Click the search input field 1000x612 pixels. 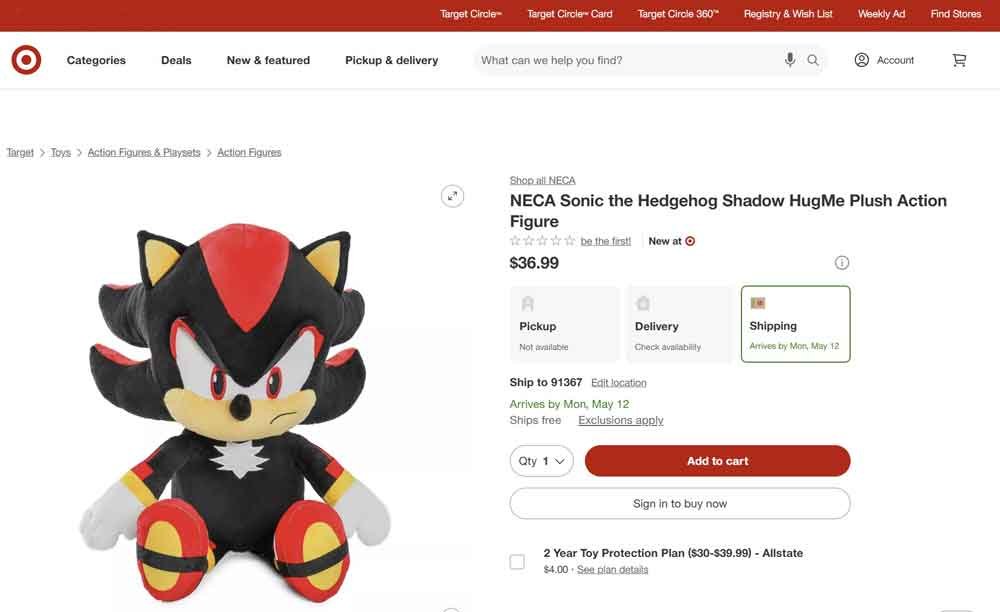[x=620, y=60]
